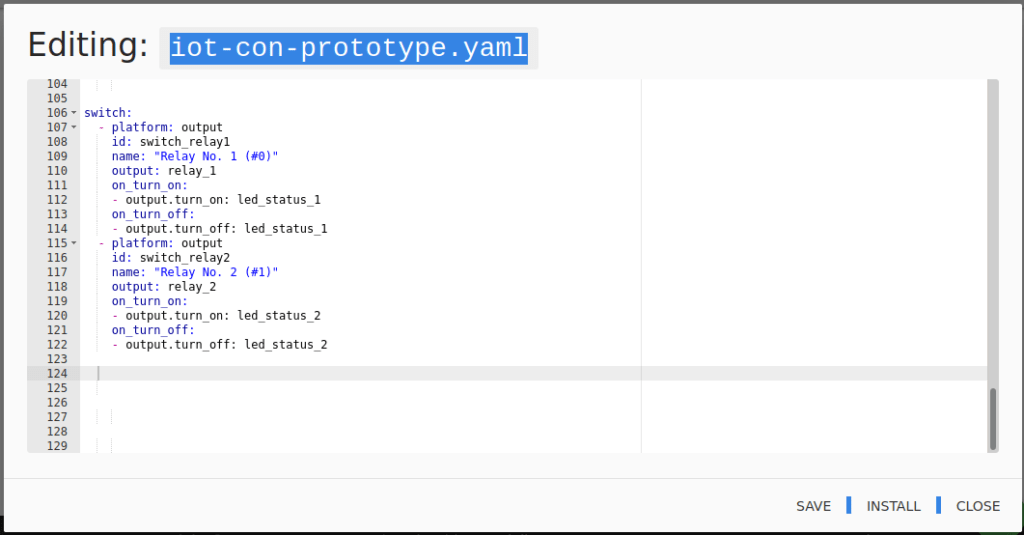Click the INSTALL button
This screenshot has width=1024, height=535.
point(893,506)
